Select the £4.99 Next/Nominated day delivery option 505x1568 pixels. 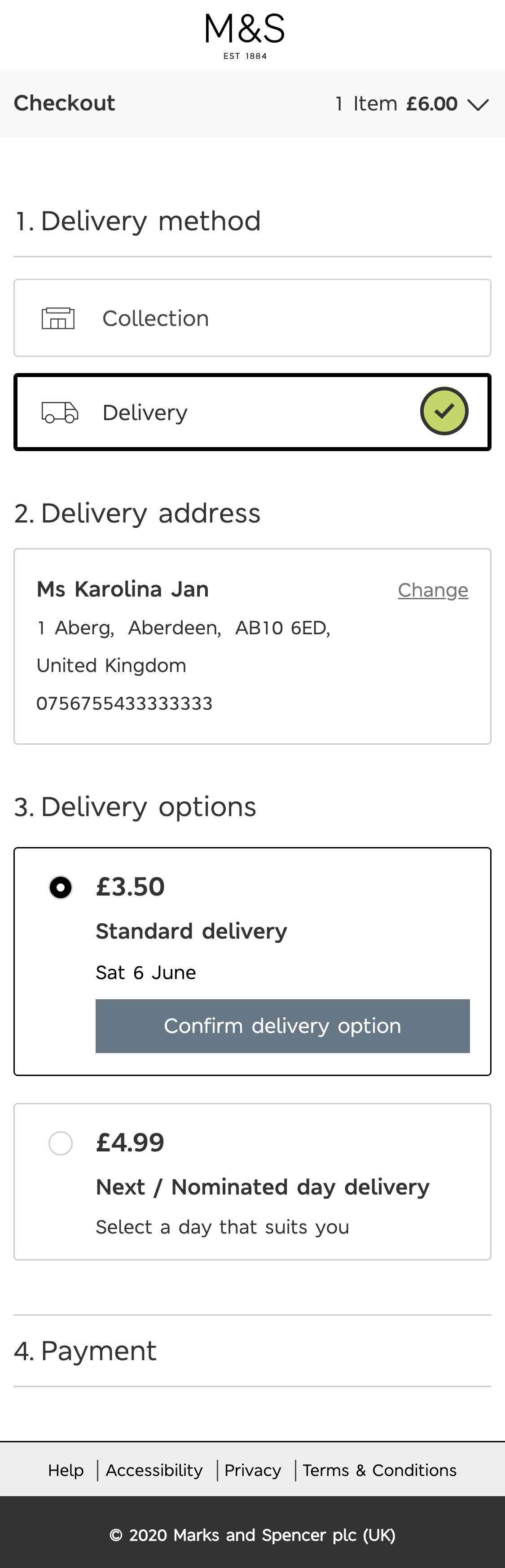(x=60, y=1142)
